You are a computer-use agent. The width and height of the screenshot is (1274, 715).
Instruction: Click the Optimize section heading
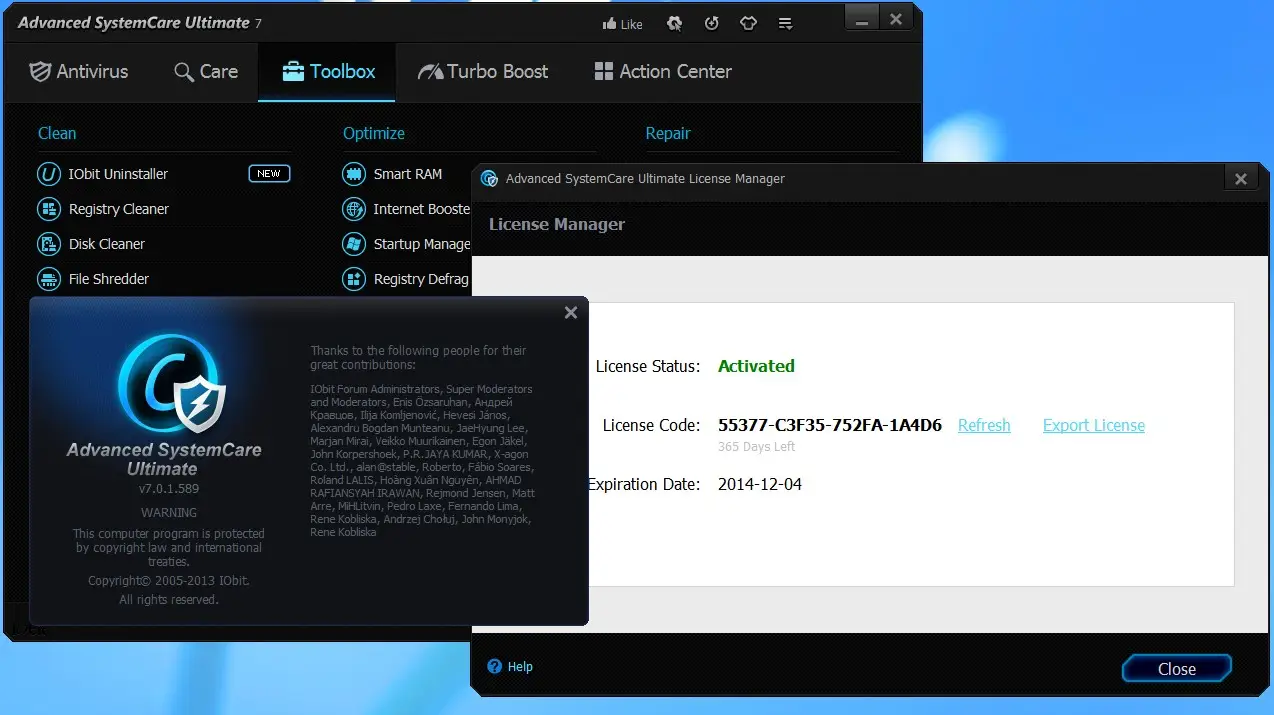374,133
